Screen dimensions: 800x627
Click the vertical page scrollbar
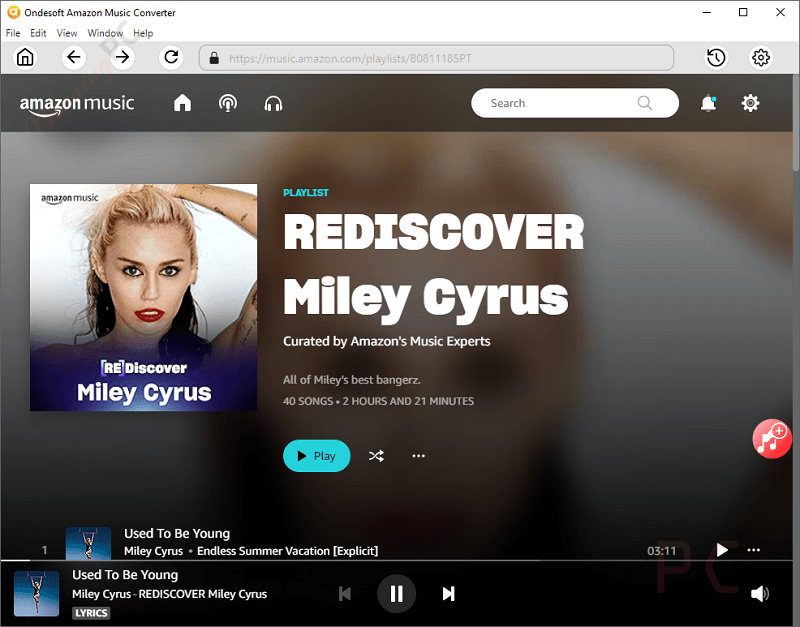pos(796,122)
